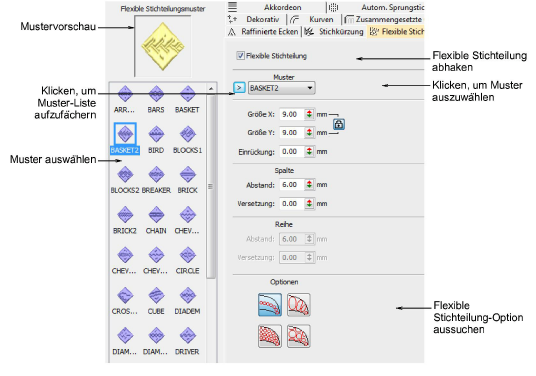This screenshot has width=536, height=376.
Task: Pick the Optionen icon with mixed-size red fill
Action: point(299,336)
